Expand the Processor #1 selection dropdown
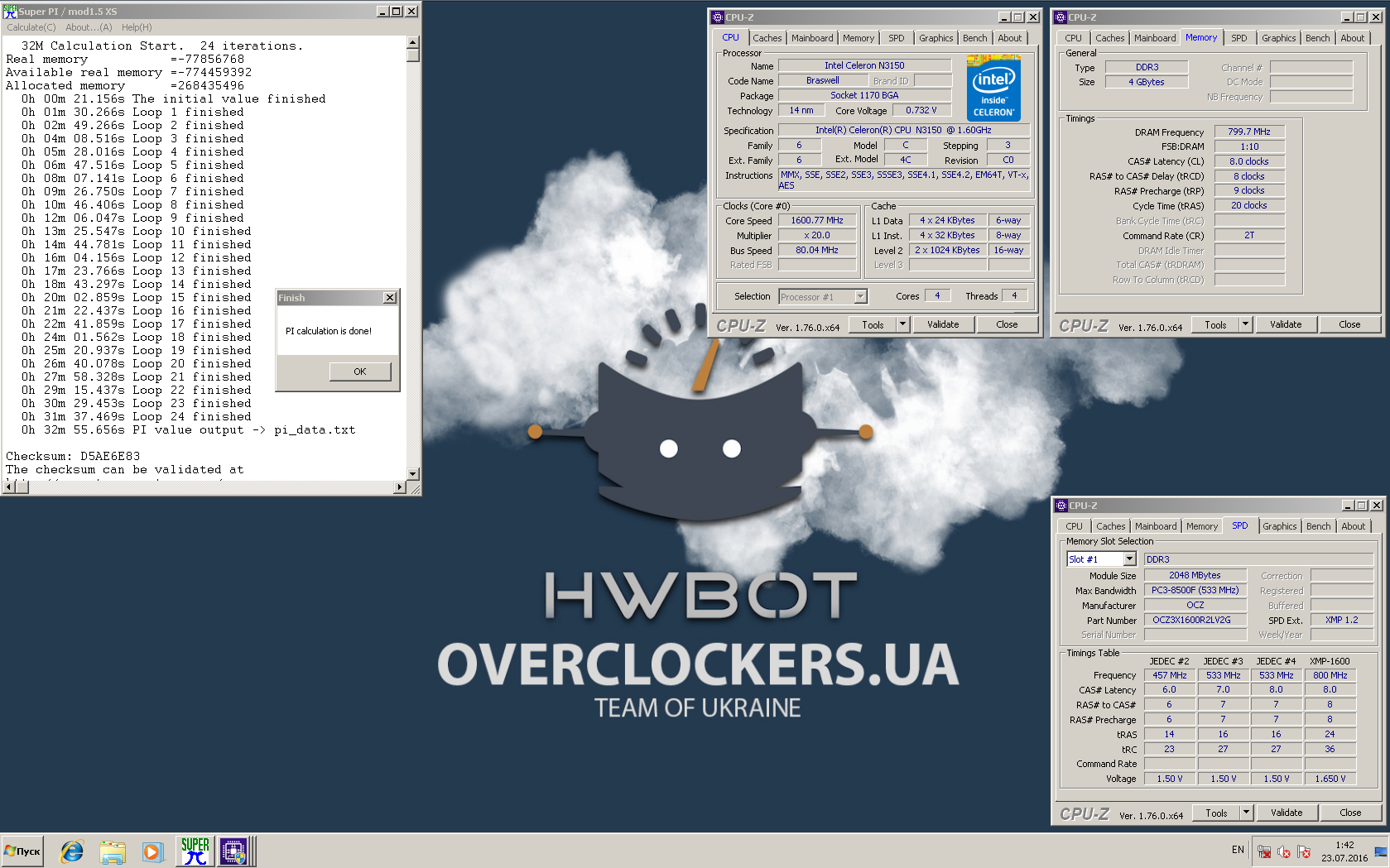1390x868 pixels. click(860, 297)
